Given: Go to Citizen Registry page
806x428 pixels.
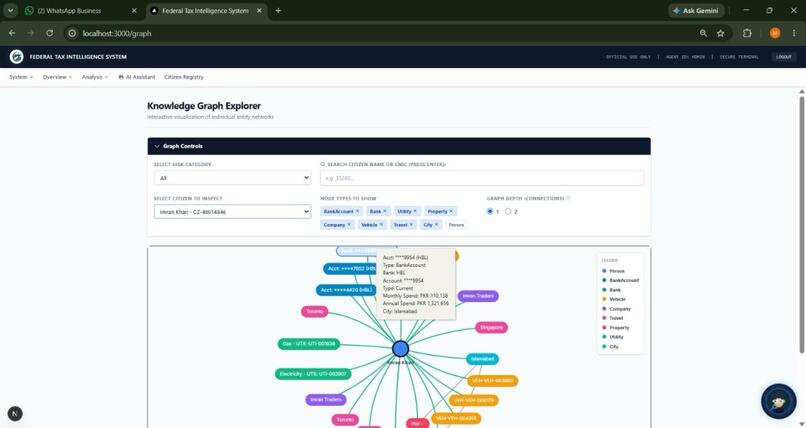Looking at the screenshot, I should tap(184, 77).
